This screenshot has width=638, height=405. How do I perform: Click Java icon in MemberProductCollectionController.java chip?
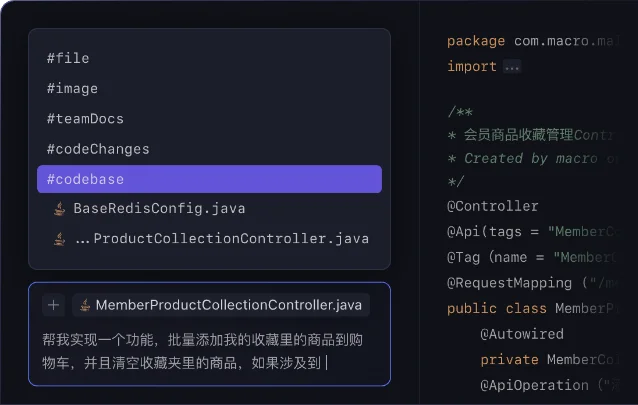pyautogui.click(x=85, y=305)
